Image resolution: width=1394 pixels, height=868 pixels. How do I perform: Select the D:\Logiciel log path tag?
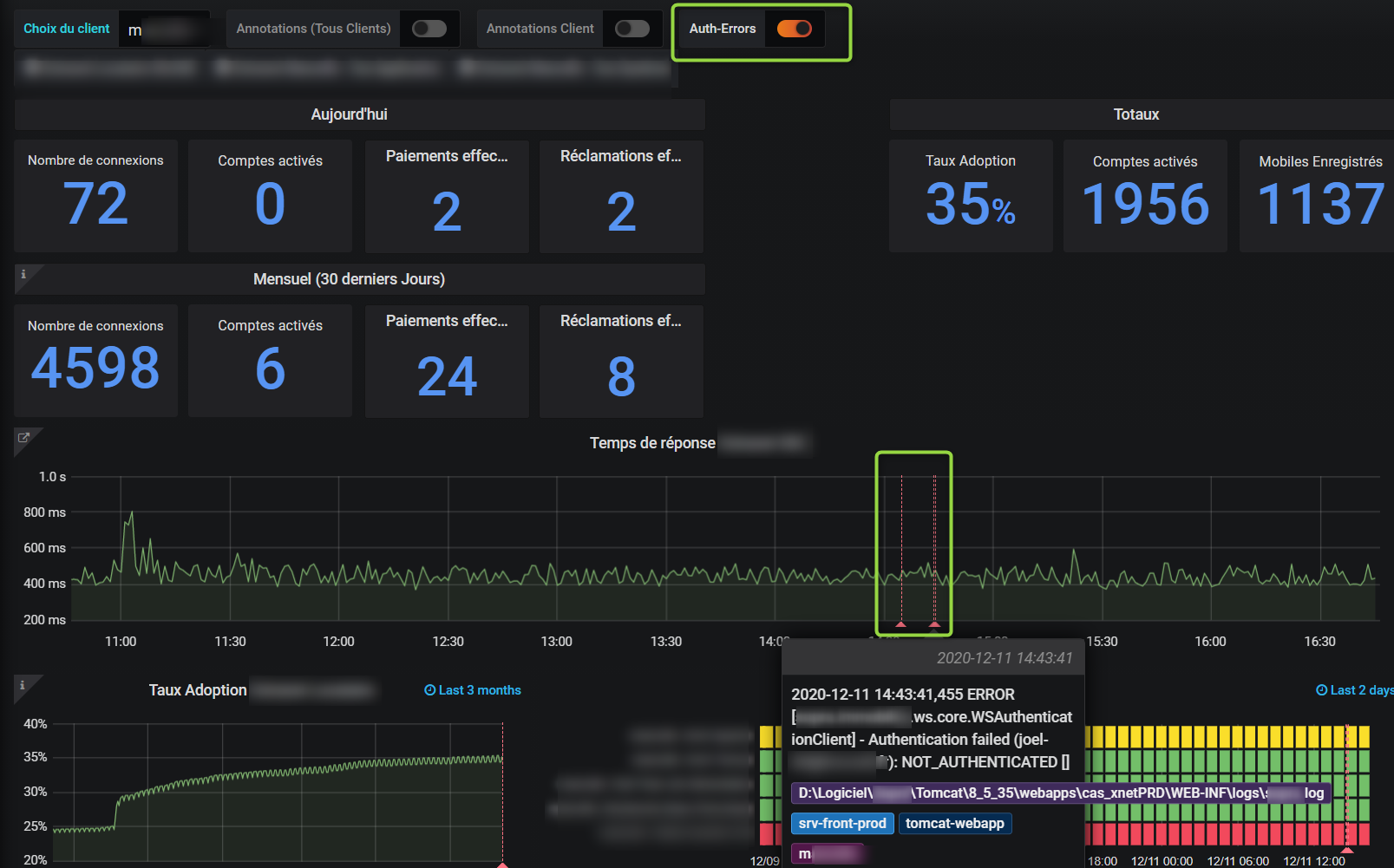pyautogui.click(x=1061, y=793)
